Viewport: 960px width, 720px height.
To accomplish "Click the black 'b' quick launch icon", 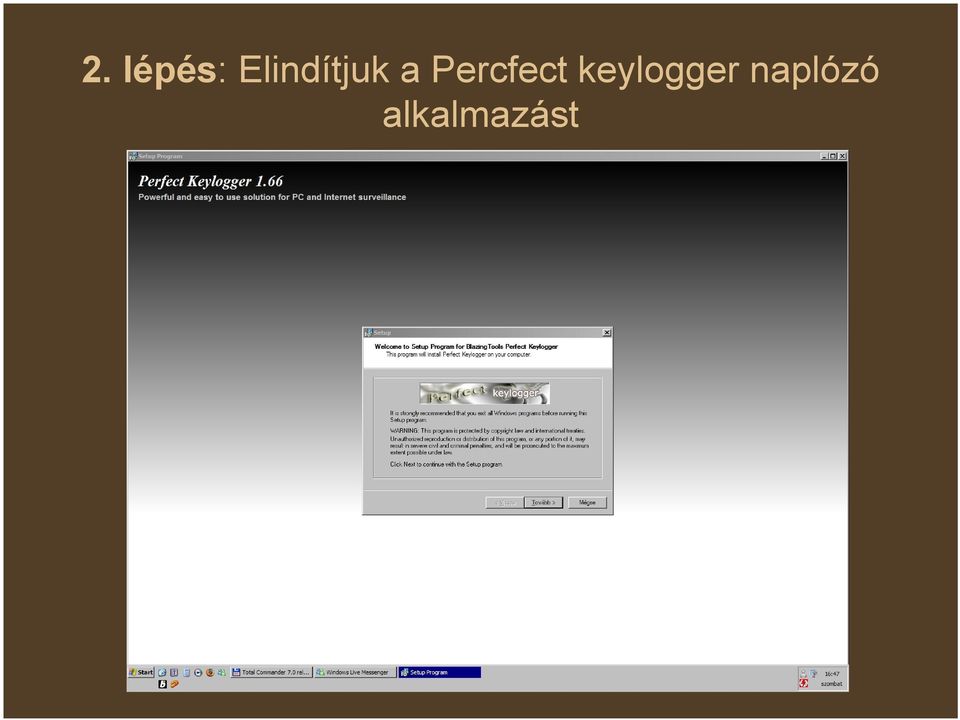I will 162,684.
